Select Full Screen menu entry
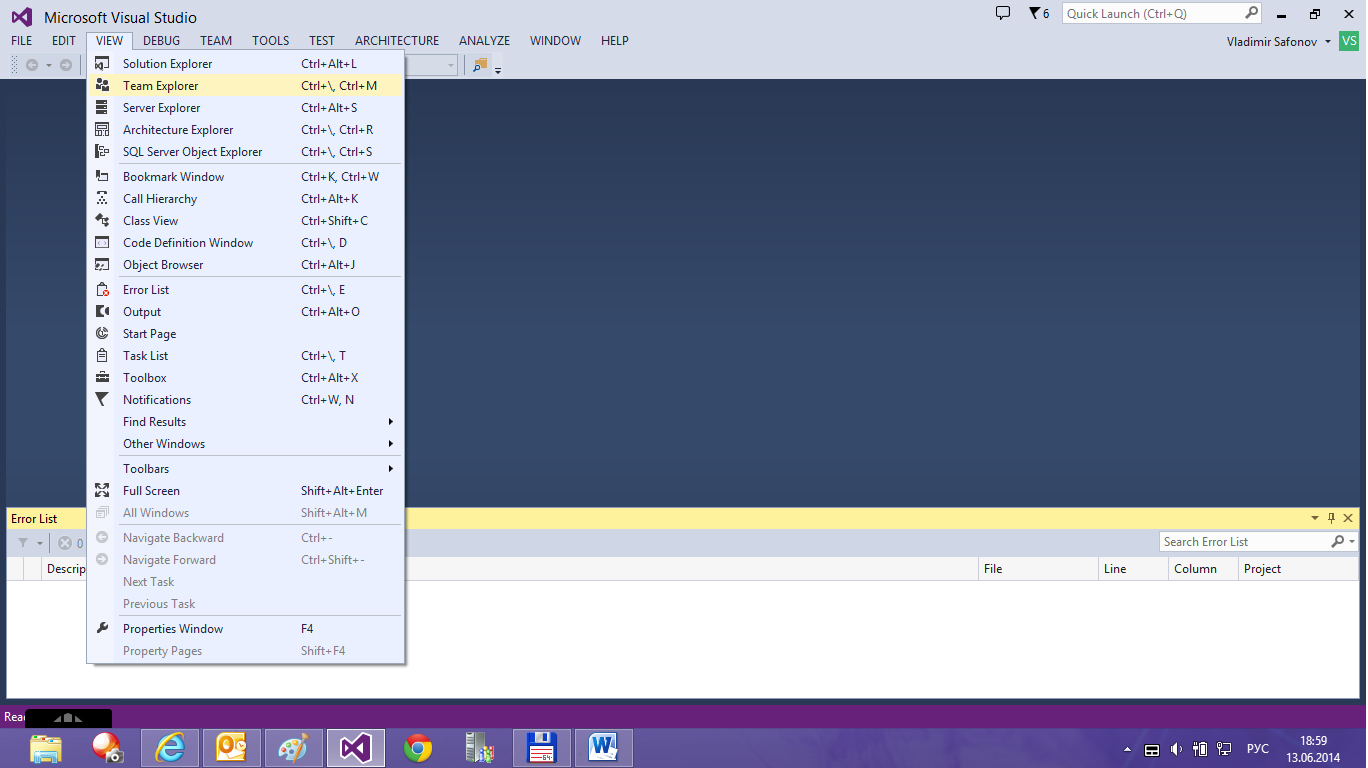This screenshot has width=1368, height=768. pos(245,491)
